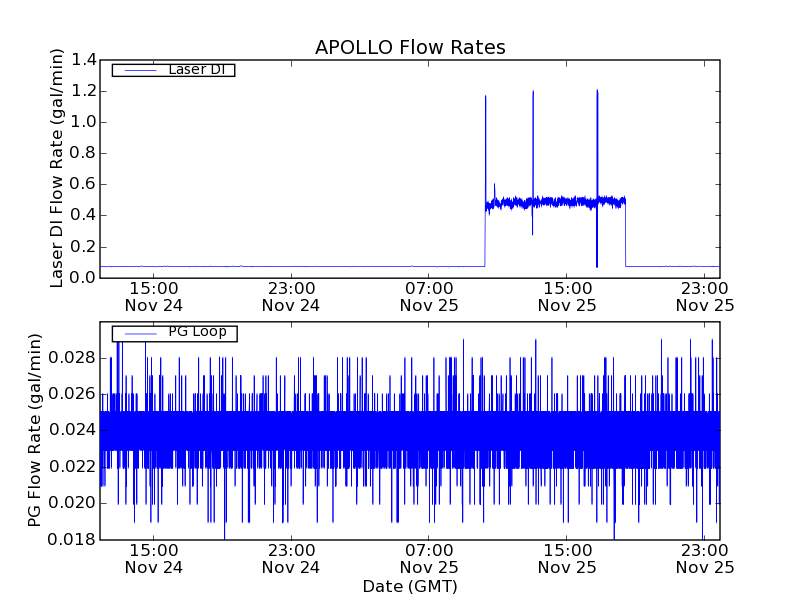Click the 0.6 tick on Laser DI axis
Screen dimensions: 800x600
point(83,185)
